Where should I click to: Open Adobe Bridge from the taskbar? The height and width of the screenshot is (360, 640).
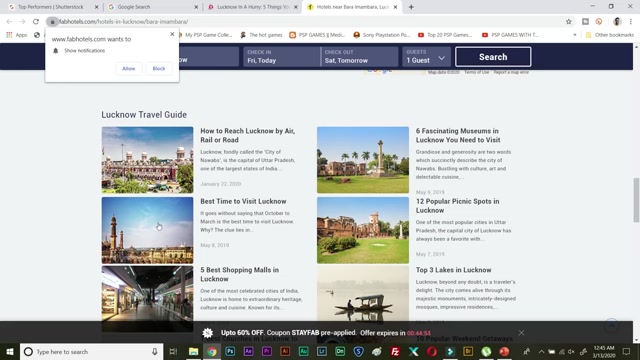tap(468, 351)
